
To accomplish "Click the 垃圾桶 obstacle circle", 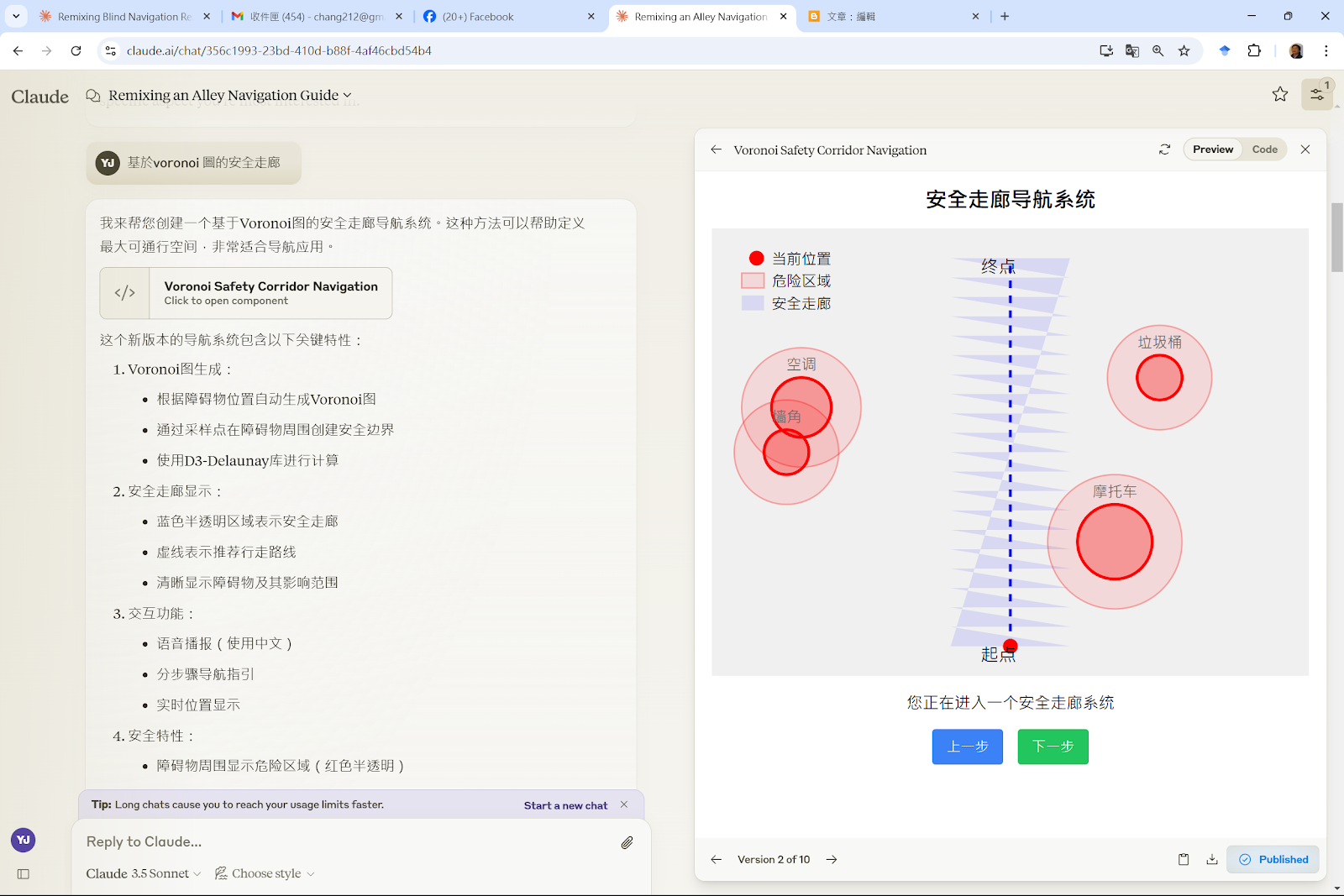I will pyautogui.click(x=1159, y=378).
